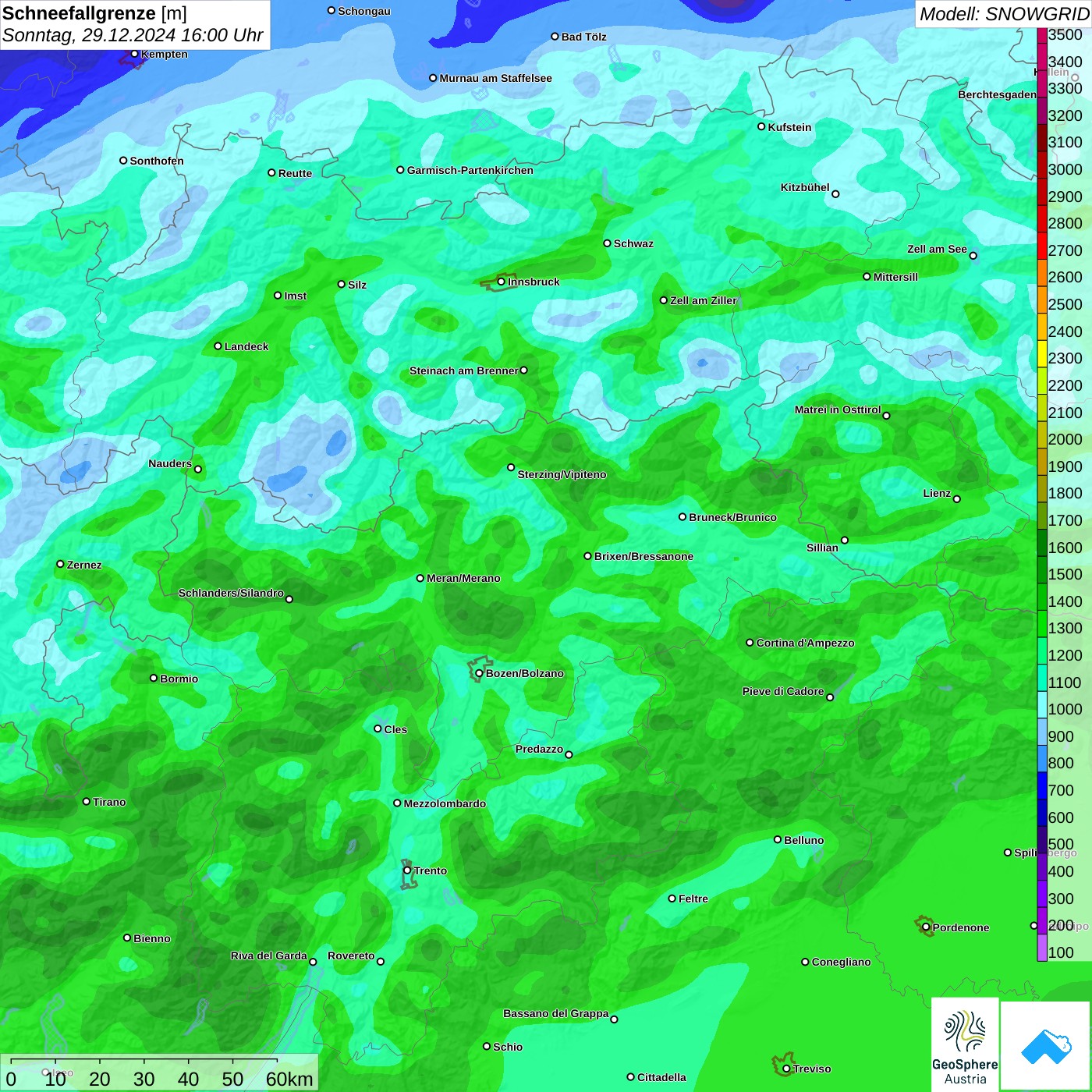This screenshot has width=1092, height=1092.
Task: Click the Berchtesgaden label
Action: [x=997, y=94]
